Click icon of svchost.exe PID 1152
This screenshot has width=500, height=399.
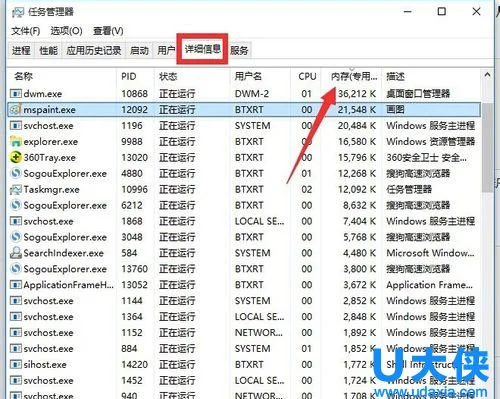pos(16,333)
